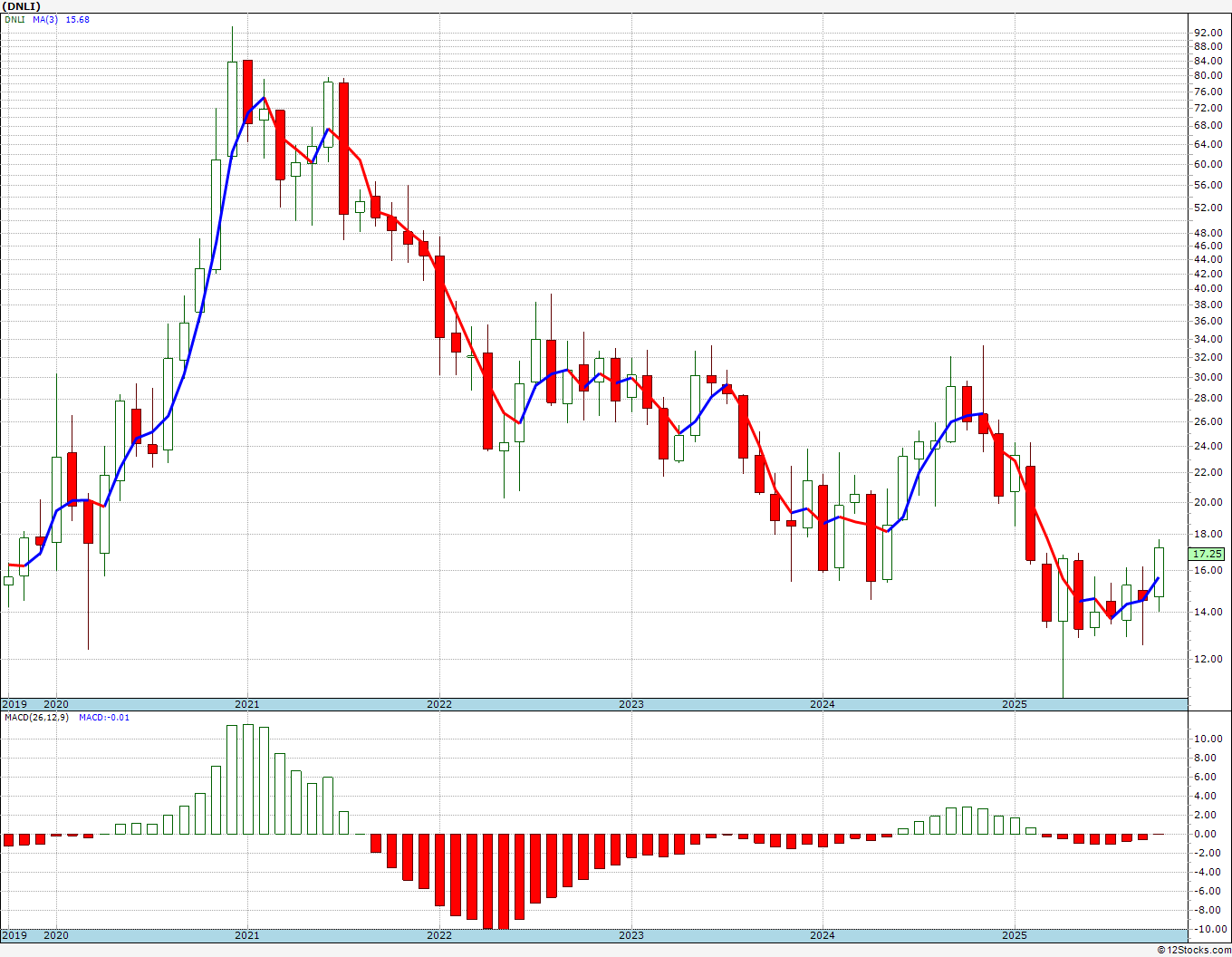Select 2024 on the price chart time axis
The height and width of the screenshot is (957, 1232).
(x=823, y=704)
